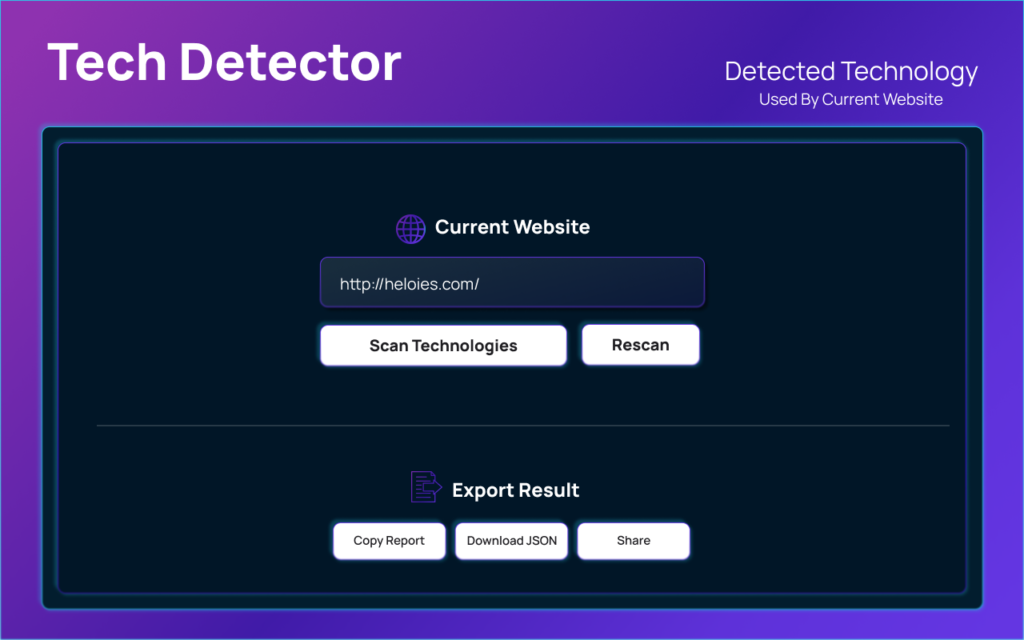This screenshot has height=640, width=1024.
Task: Click the empty right end of the URL field
Action: coord(660,283)
